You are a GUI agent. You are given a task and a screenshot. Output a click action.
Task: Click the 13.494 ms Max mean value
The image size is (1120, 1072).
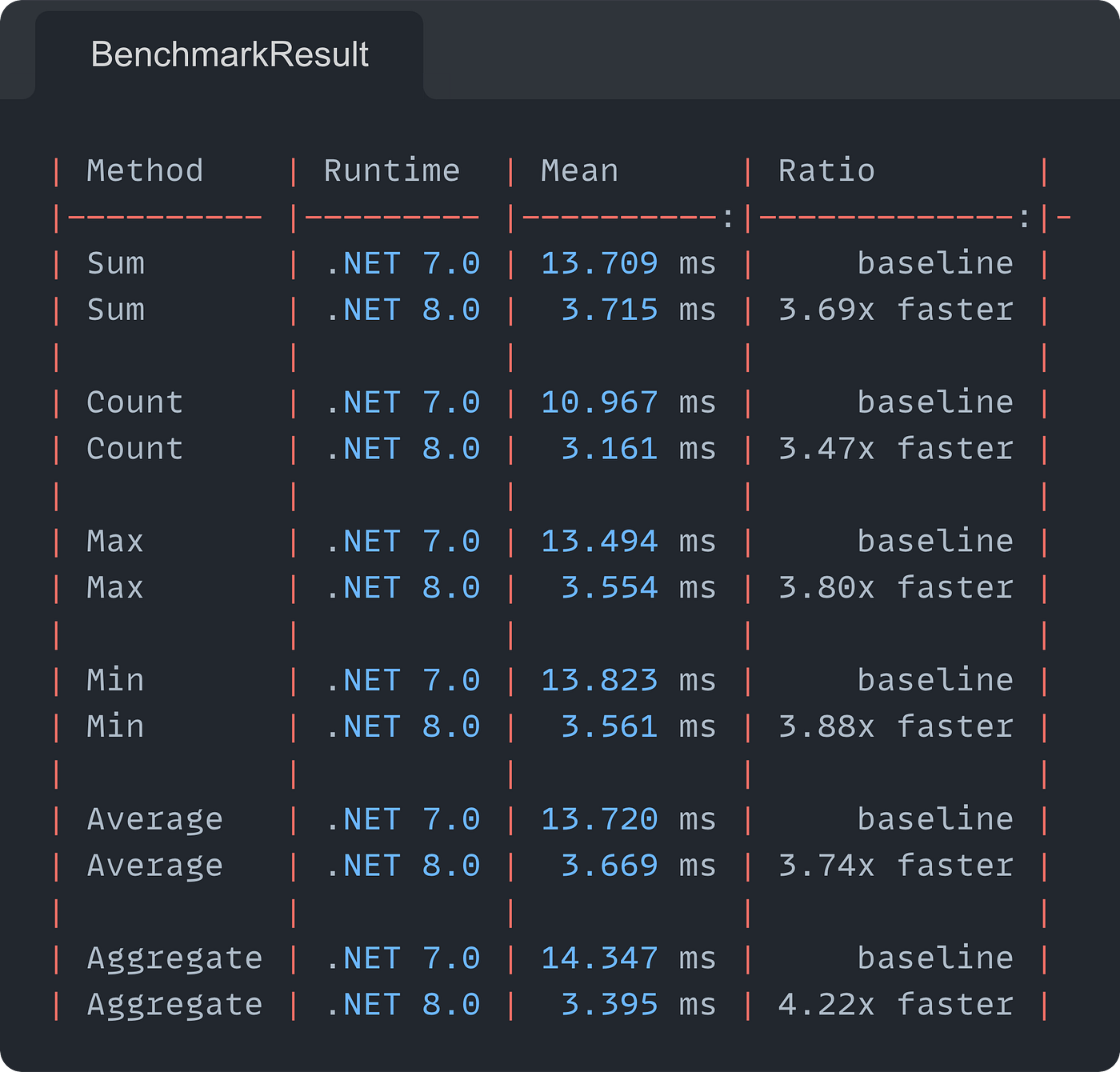(628, 542)
